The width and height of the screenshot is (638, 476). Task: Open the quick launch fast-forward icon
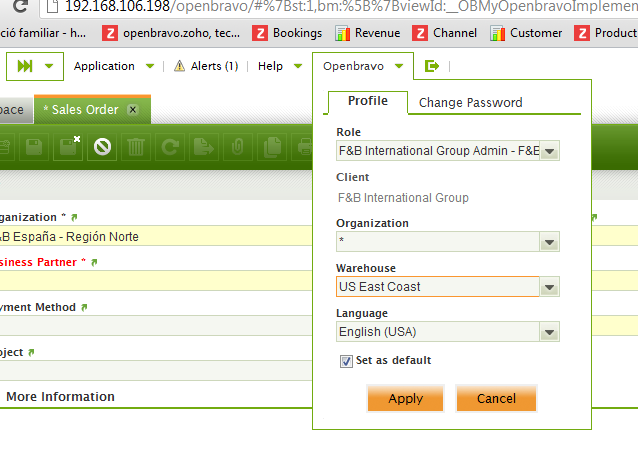click(x=25, y=66)
